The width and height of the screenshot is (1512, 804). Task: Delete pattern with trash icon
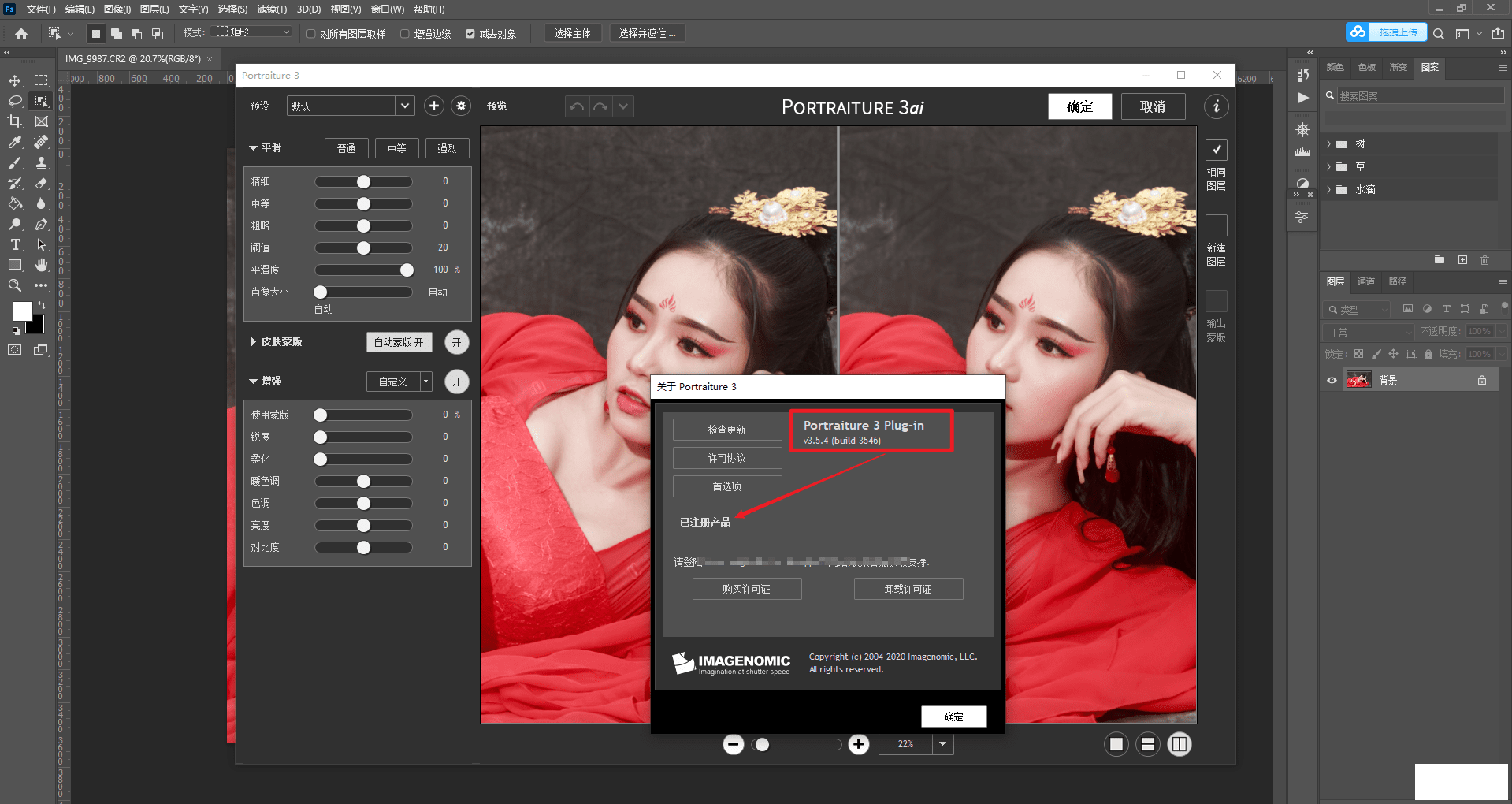point(1485,259)
